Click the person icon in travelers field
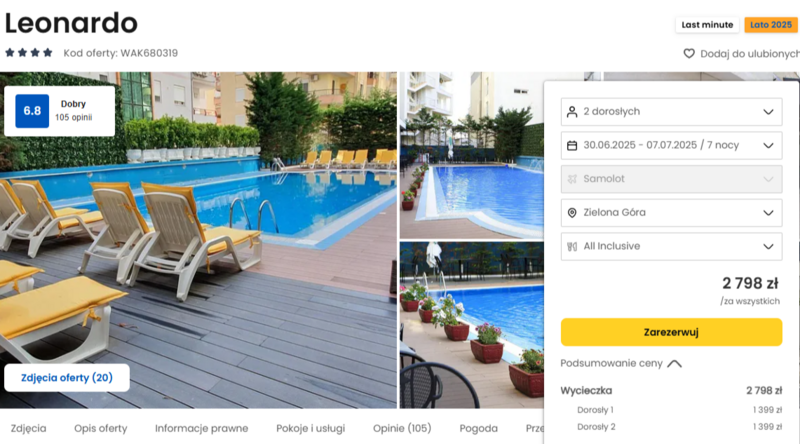 click(x=572, y=112)
